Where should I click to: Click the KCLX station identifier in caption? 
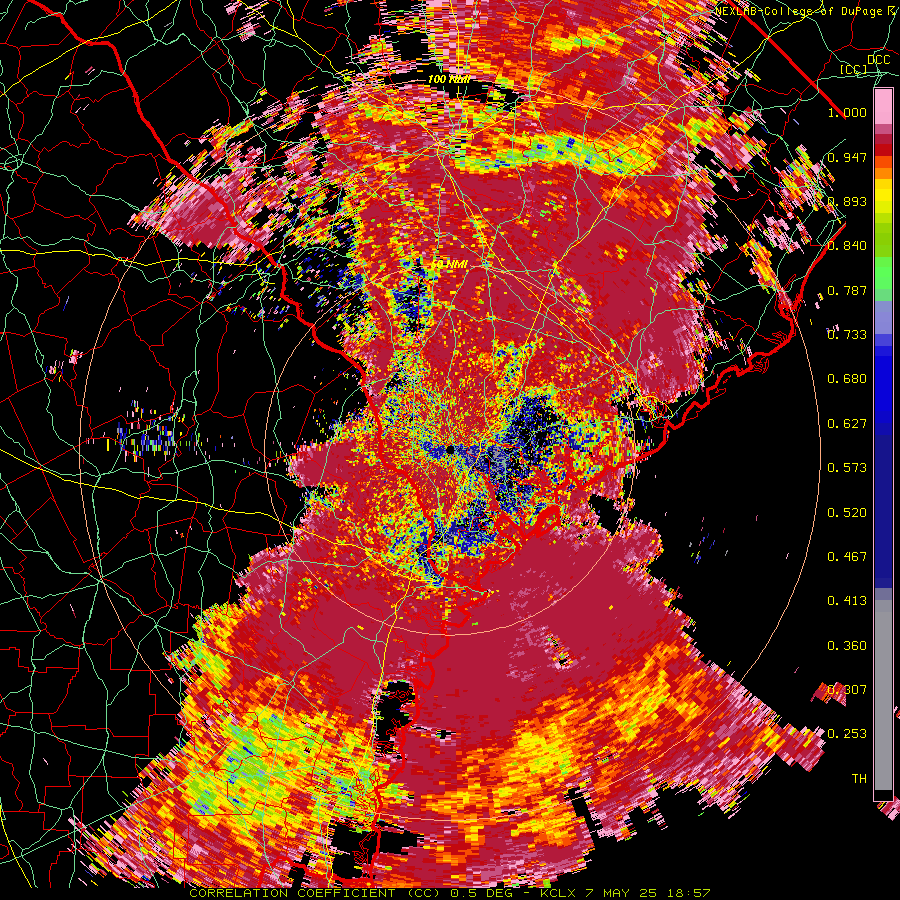(560, 893)
